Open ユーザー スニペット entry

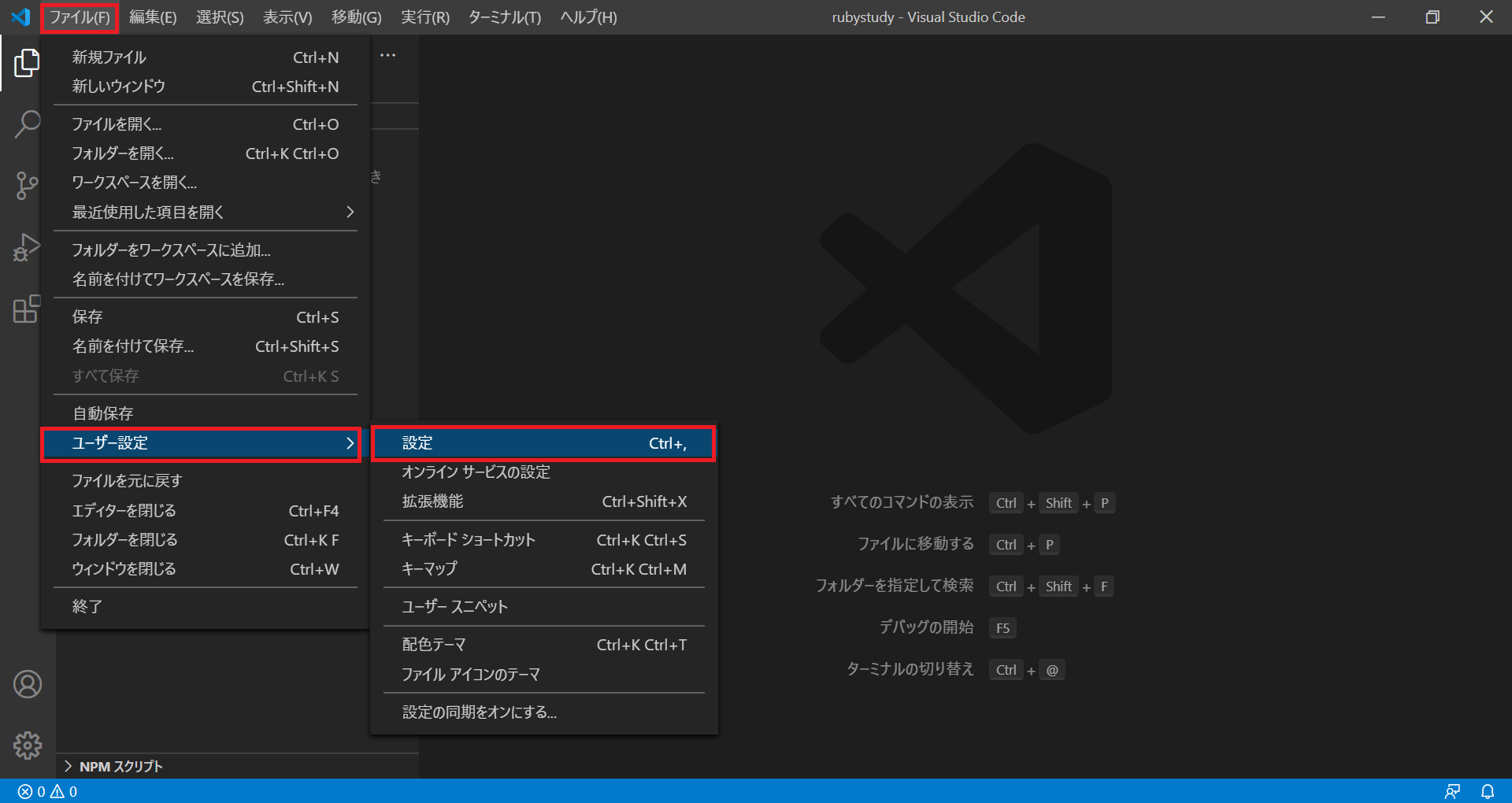543,607
